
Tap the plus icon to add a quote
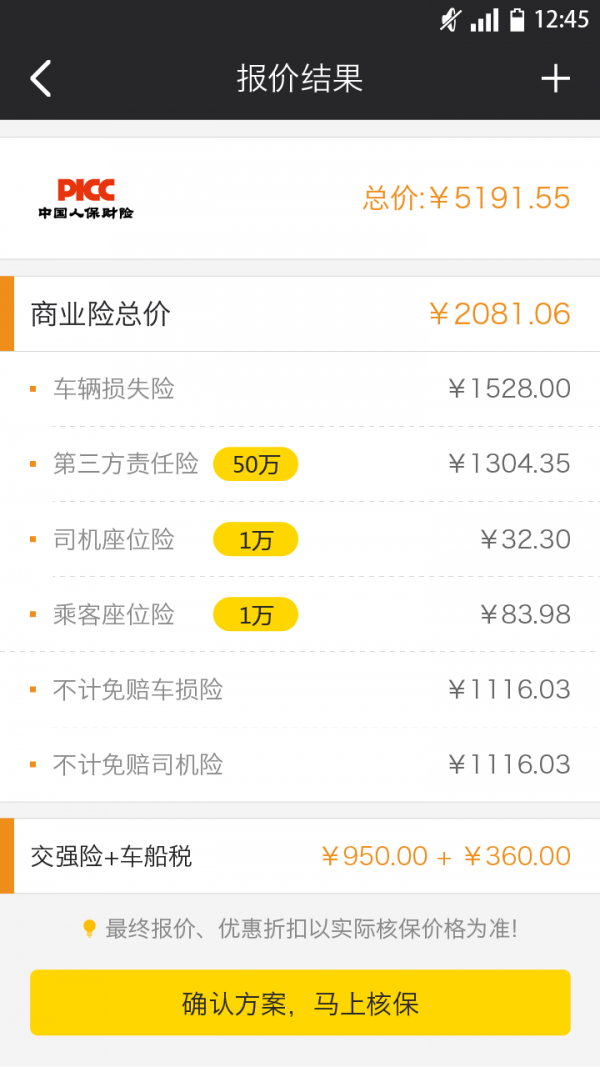556,78
